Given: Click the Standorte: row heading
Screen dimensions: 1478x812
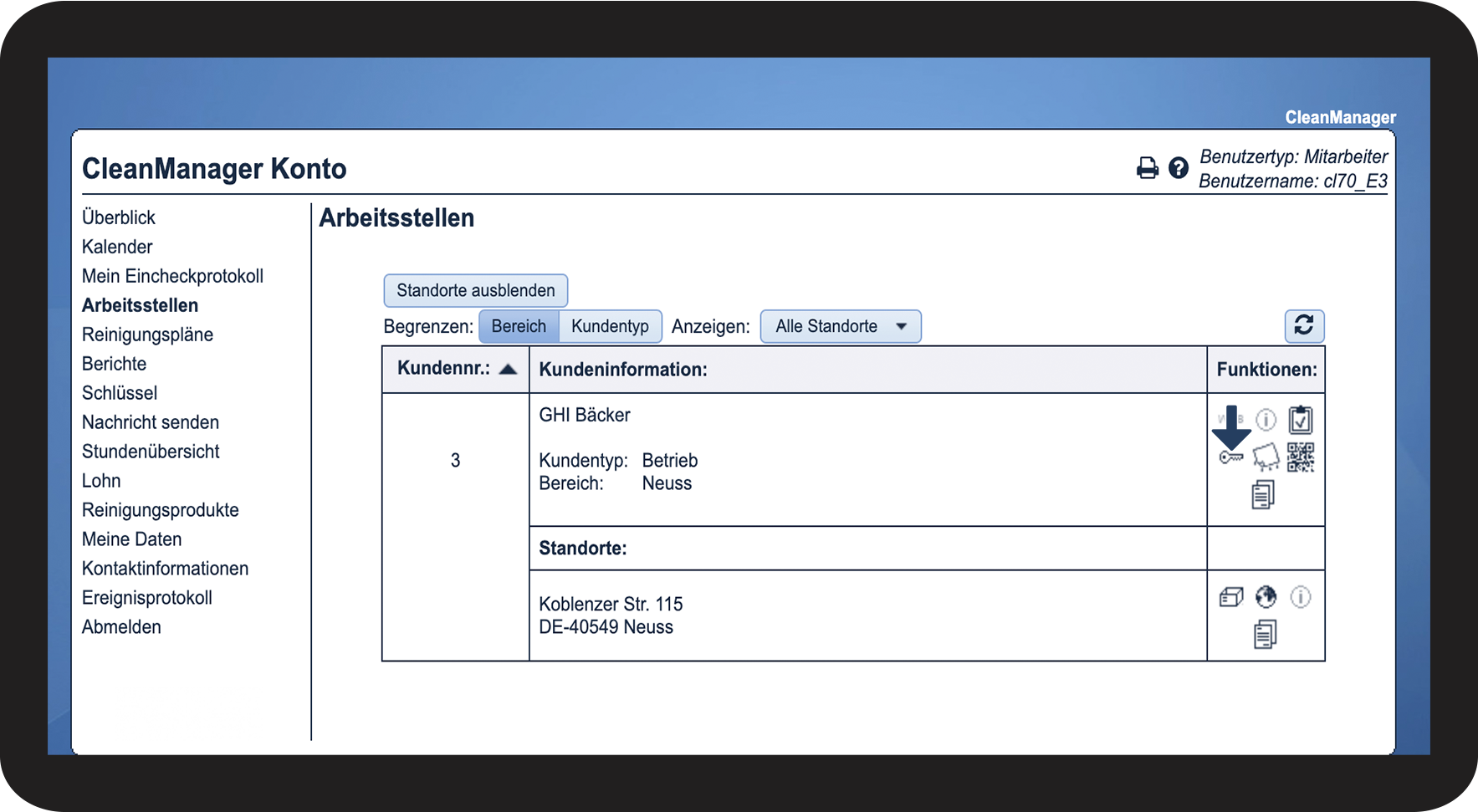Looking at the screenshot, I should 583,549.
